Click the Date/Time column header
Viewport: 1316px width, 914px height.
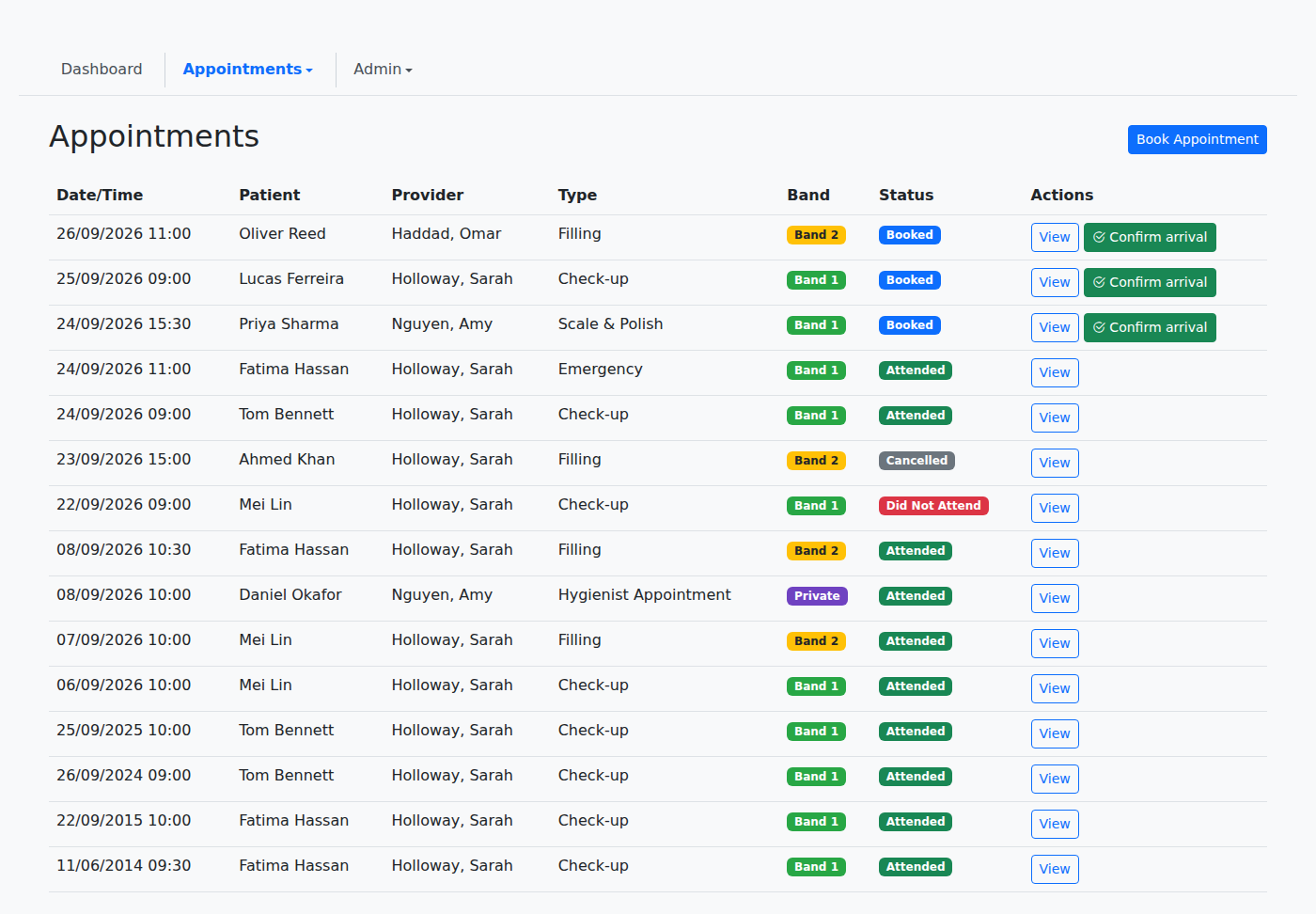[x=100, y=195]
